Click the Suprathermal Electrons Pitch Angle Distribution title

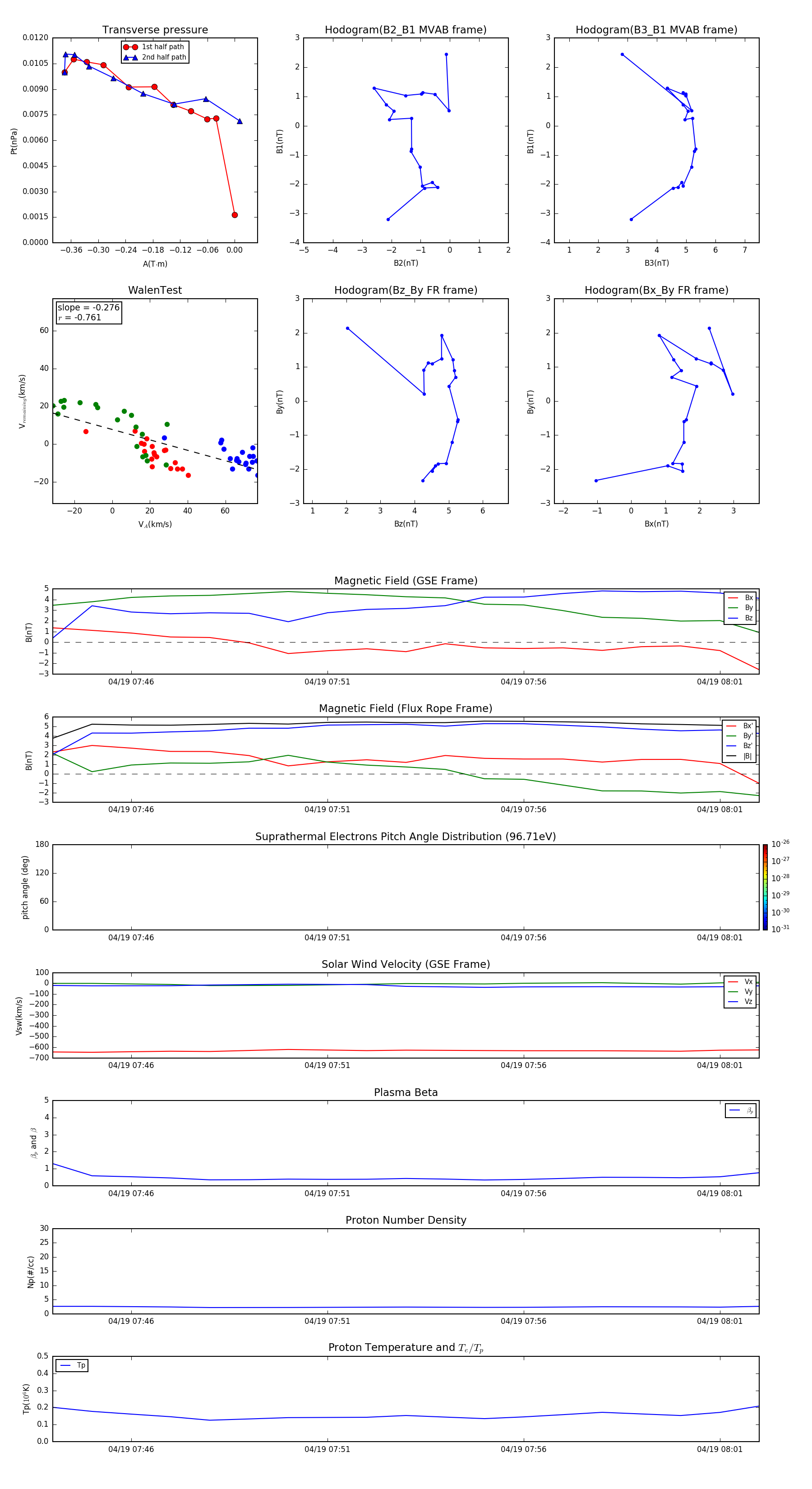tap(406, 837)
